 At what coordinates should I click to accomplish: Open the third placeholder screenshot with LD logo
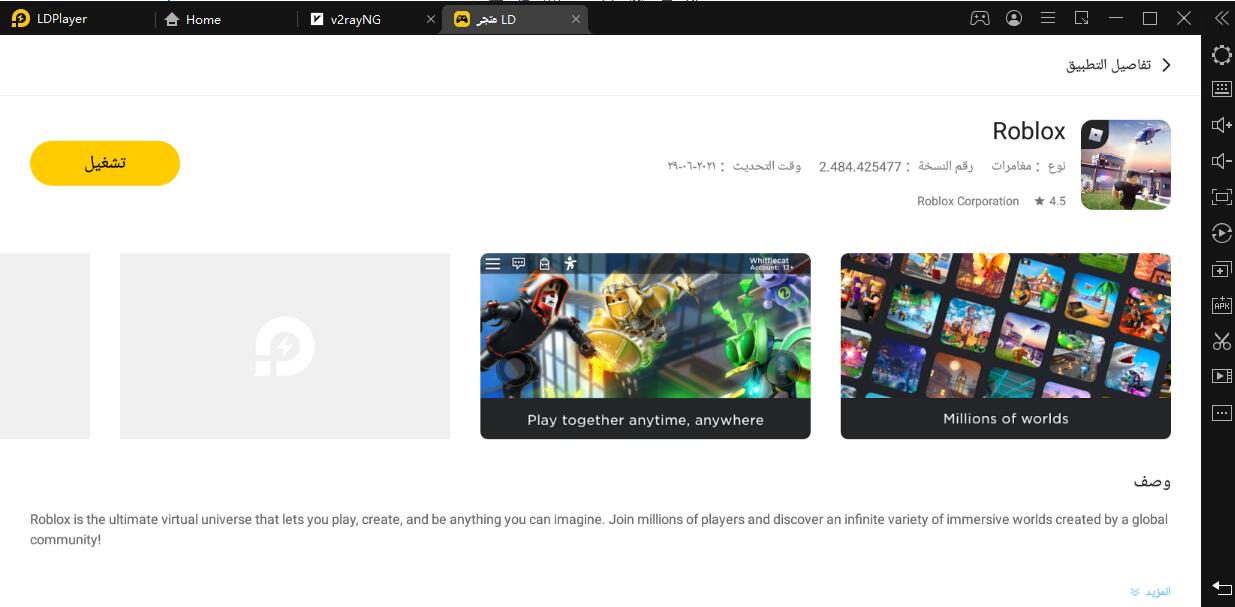point(285,345)
